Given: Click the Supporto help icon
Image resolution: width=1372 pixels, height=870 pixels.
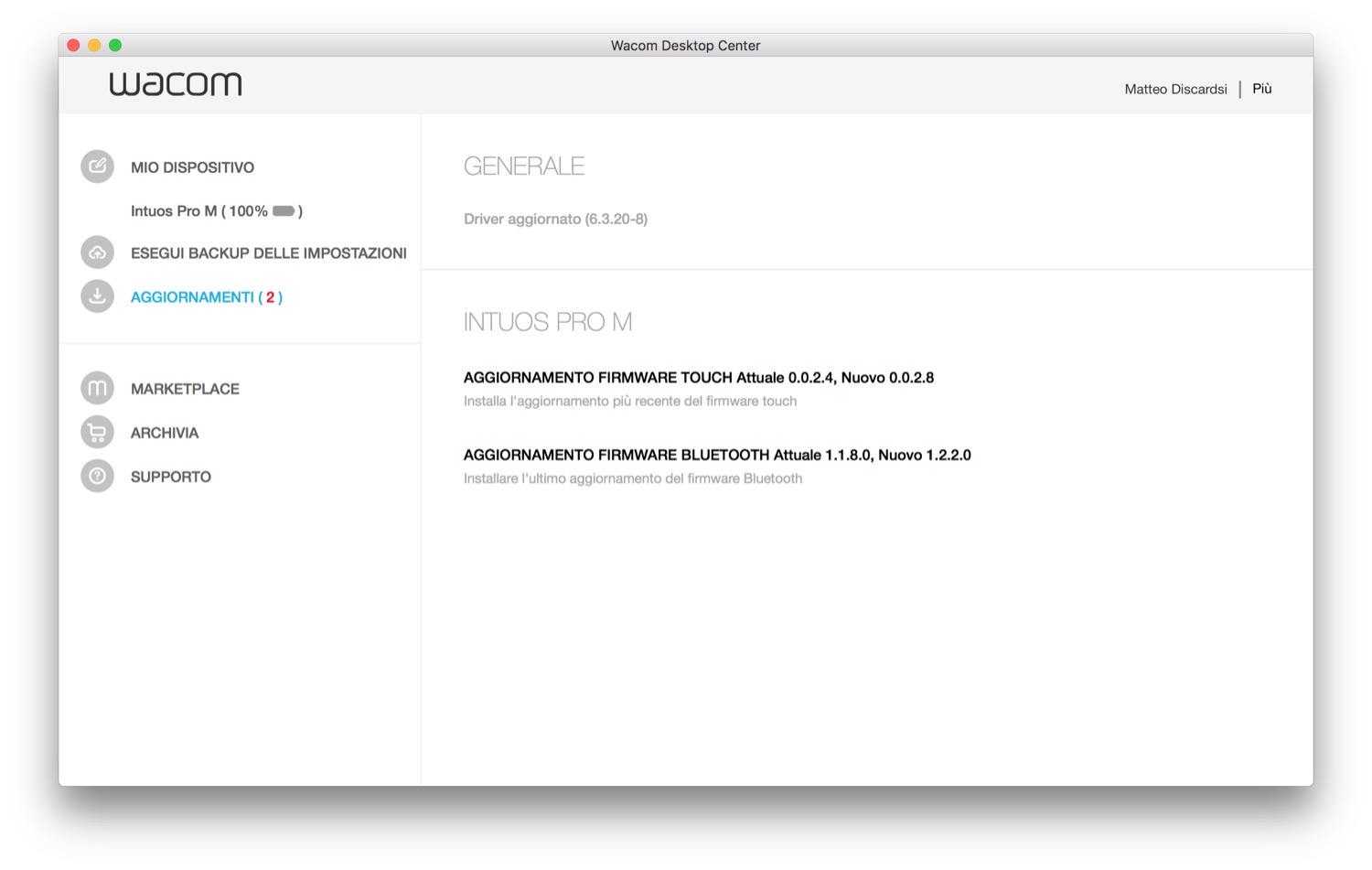Looking at the screenshot, I should (x=97, y=476).
